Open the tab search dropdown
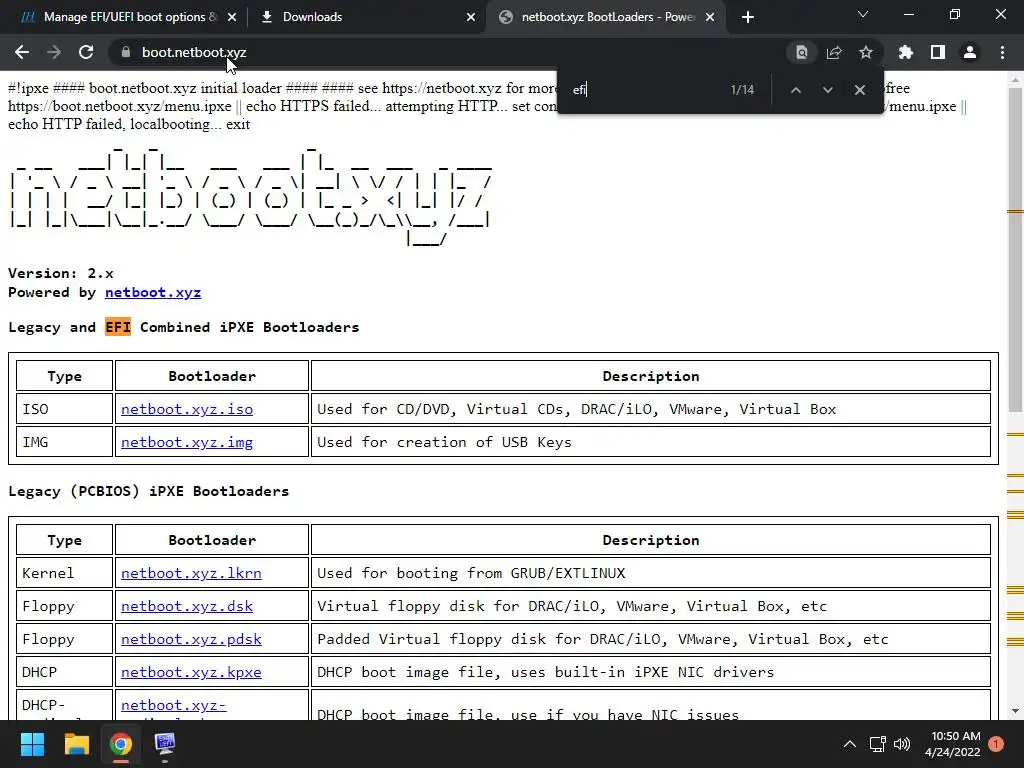The image size is (1024, 768). (x=863, y=14)
